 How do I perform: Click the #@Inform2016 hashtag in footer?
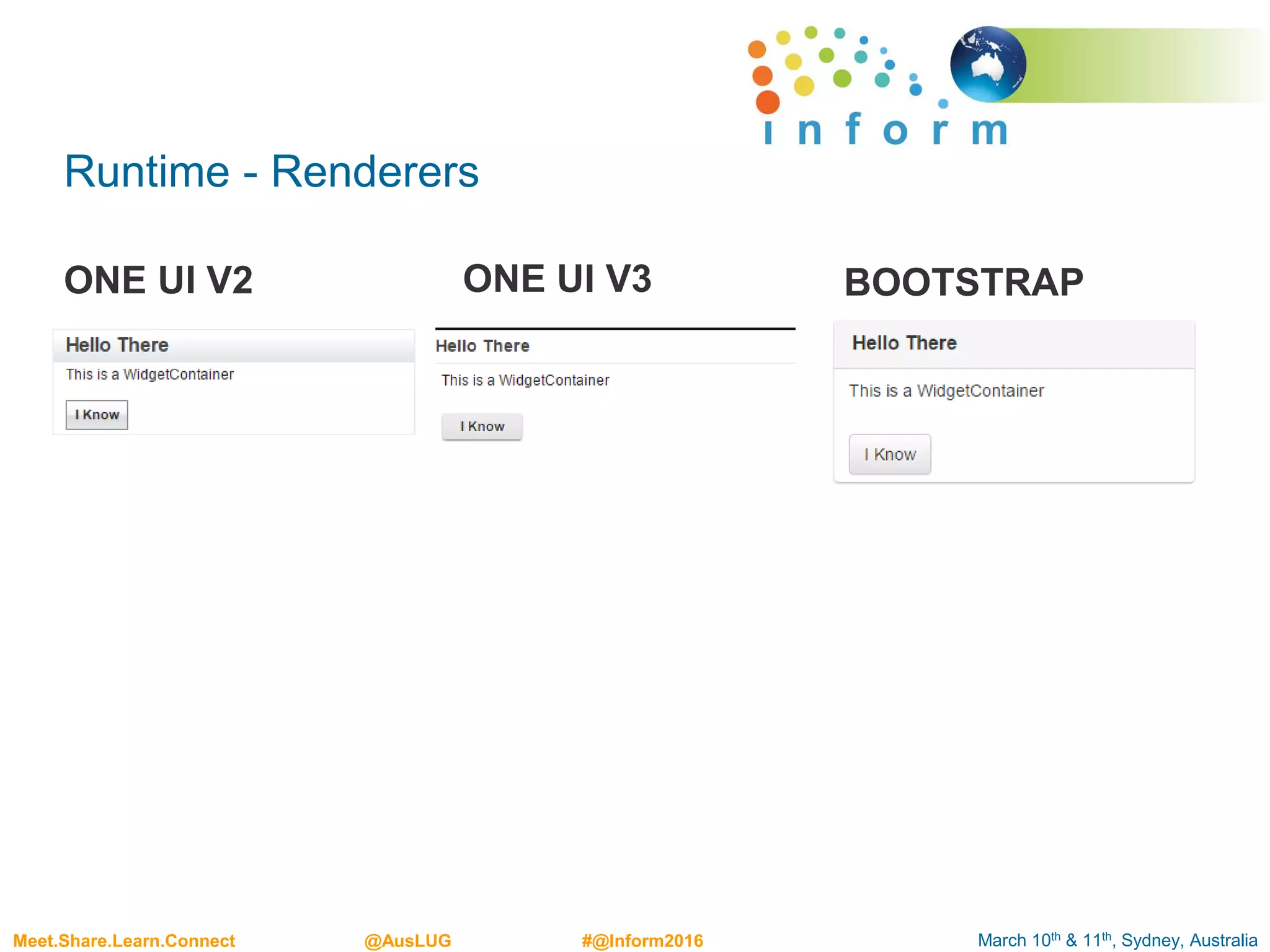[642, 940]
